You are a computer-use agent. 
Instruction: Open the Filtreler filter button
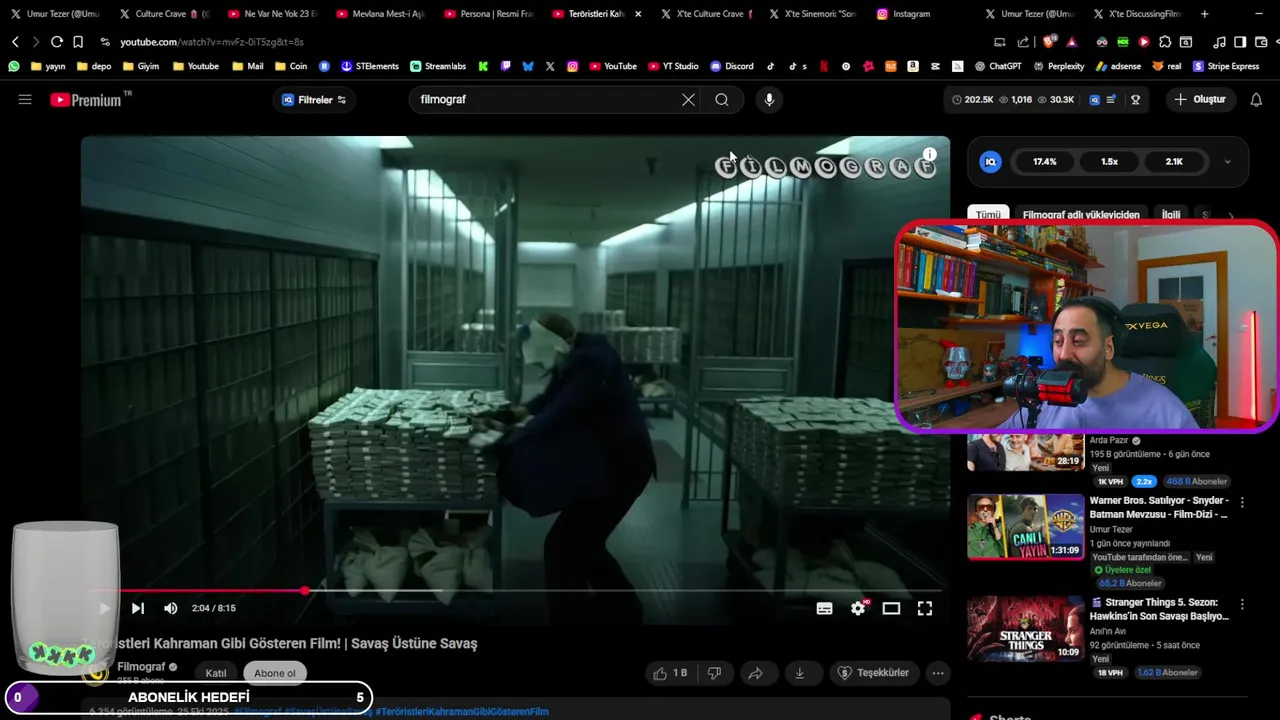[x=314, y=100]
